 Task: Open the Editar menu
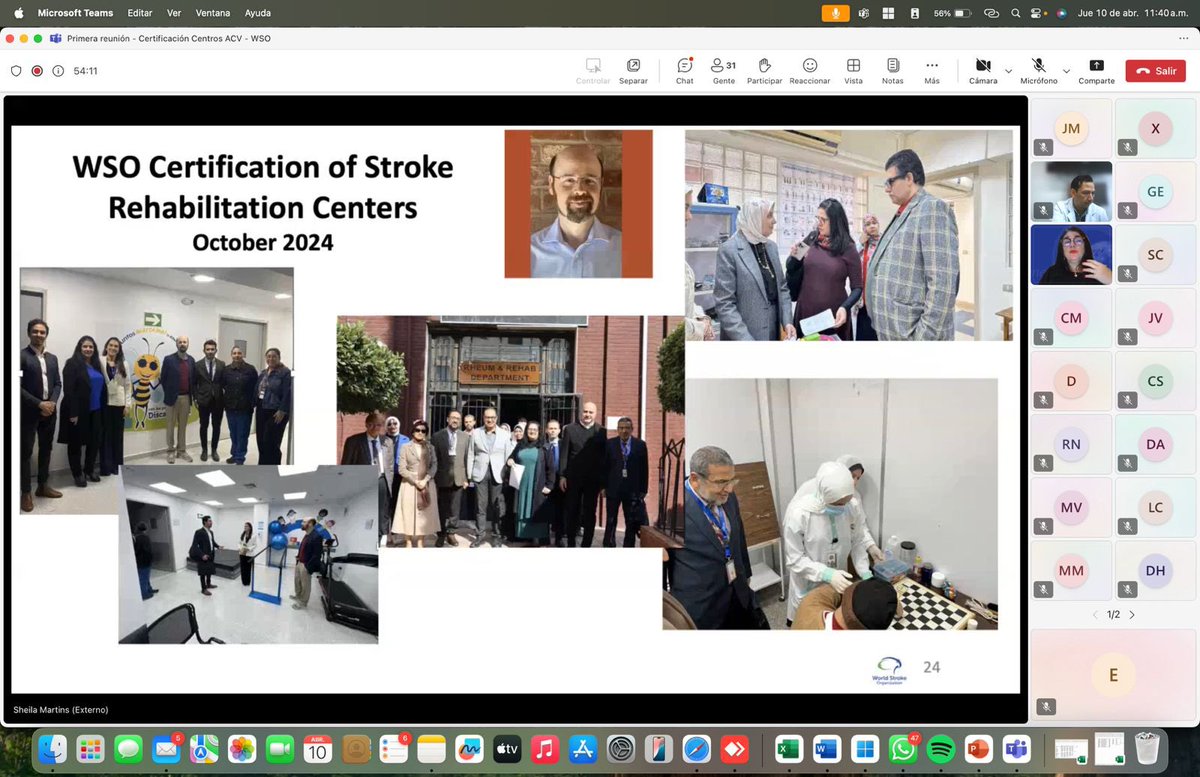click(139, 13)
